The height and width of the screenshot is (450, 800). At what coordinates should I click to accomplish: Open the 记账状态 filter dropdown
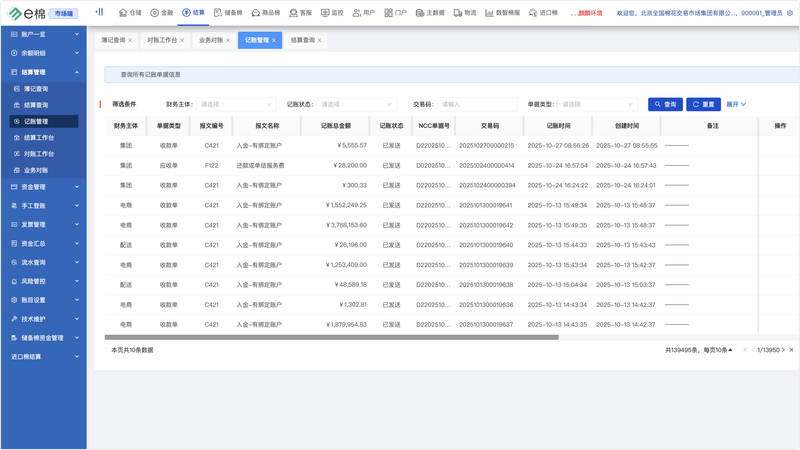coord(356,104)
